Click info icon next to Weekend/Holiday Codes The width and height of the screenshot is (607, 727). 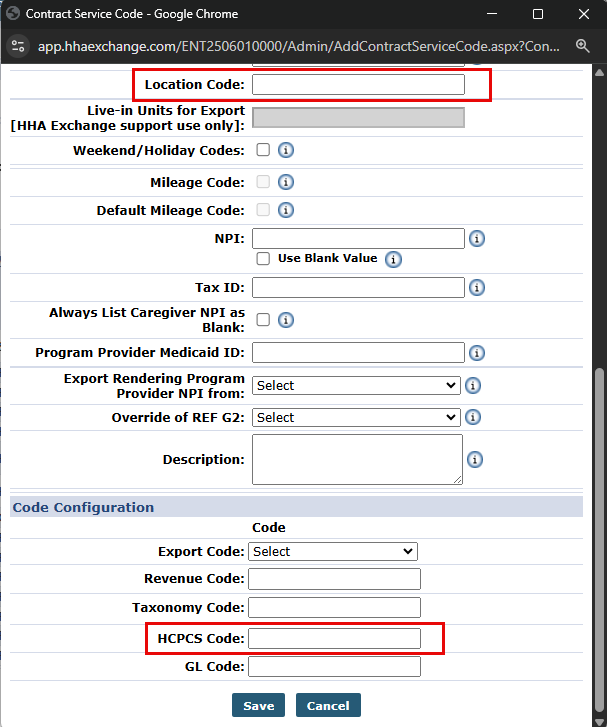coord(286,150)
